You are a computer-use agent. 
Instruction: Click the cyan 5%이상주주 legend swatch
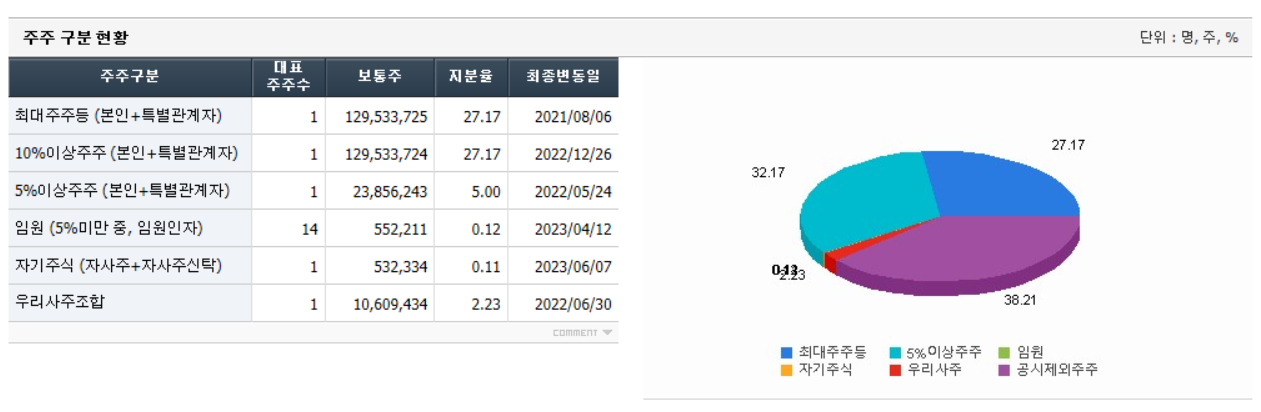tap(895, 352)
